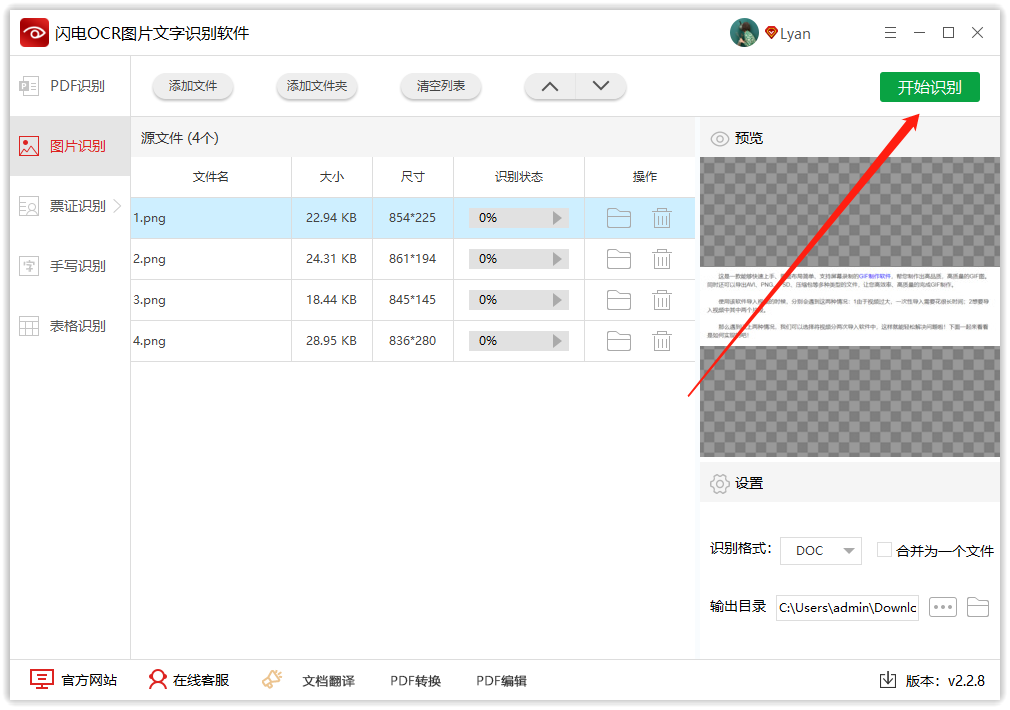The width and height of the screenshot is (1010, 710).
Task: Click the 设置 settings gear icon
Action: [719, 483]
